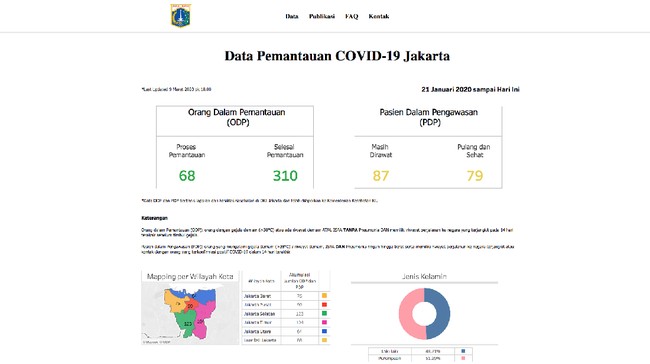Screen dimensions: 650x364
Task: Click the Wilayah Kota column header
Action: click(x=262, y=281)
